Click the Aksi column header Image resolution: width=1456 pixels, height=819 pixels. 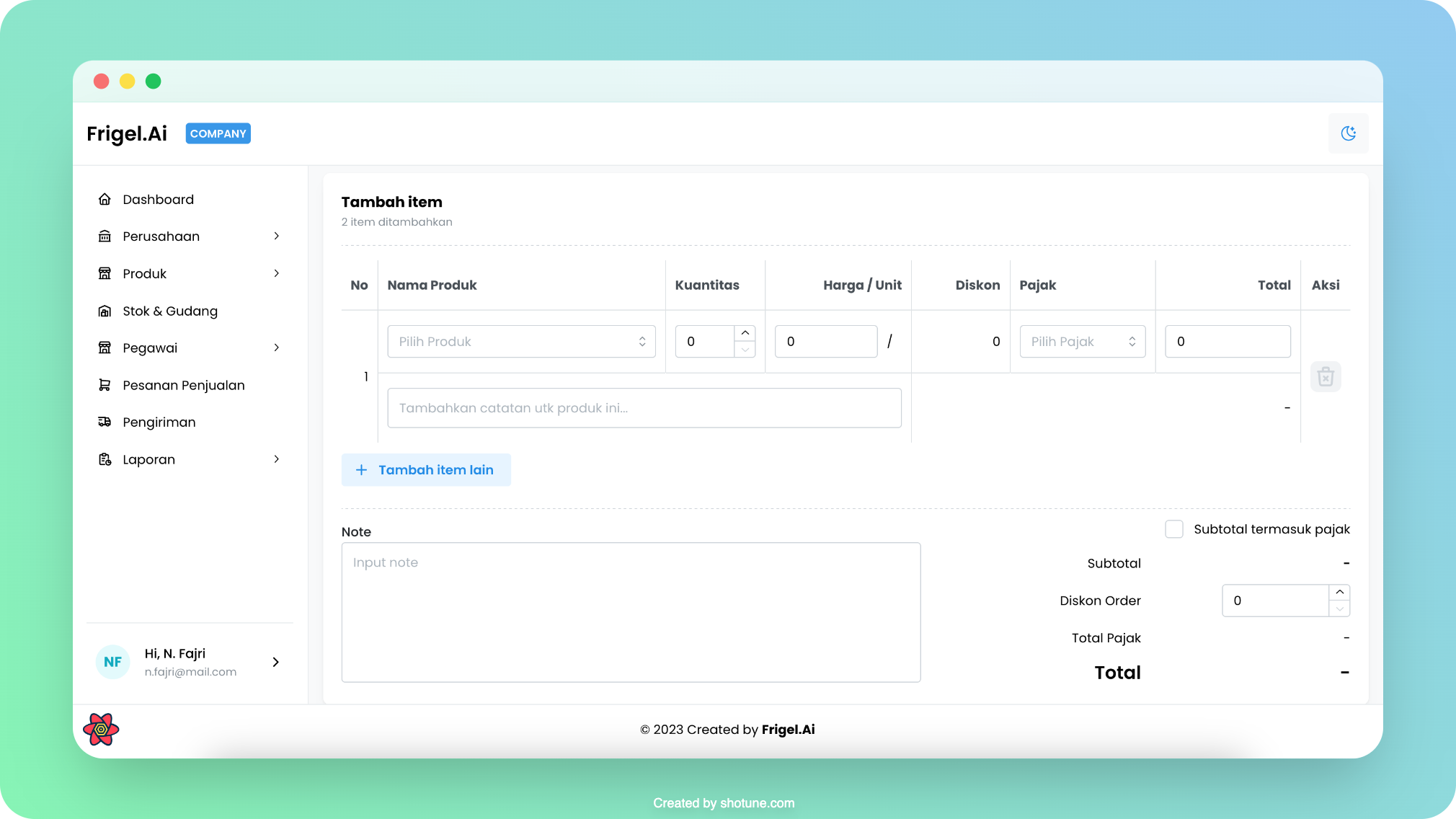click(x=1326, y=285)
